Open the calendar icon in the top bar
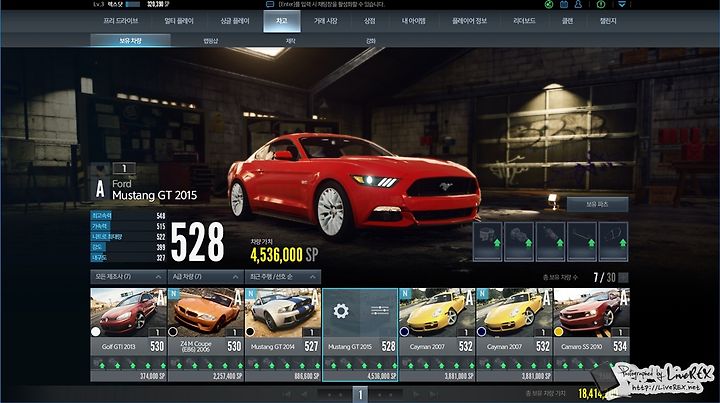Screen dimensions: 720x403 pyautogui.click(x=564, y=4)
